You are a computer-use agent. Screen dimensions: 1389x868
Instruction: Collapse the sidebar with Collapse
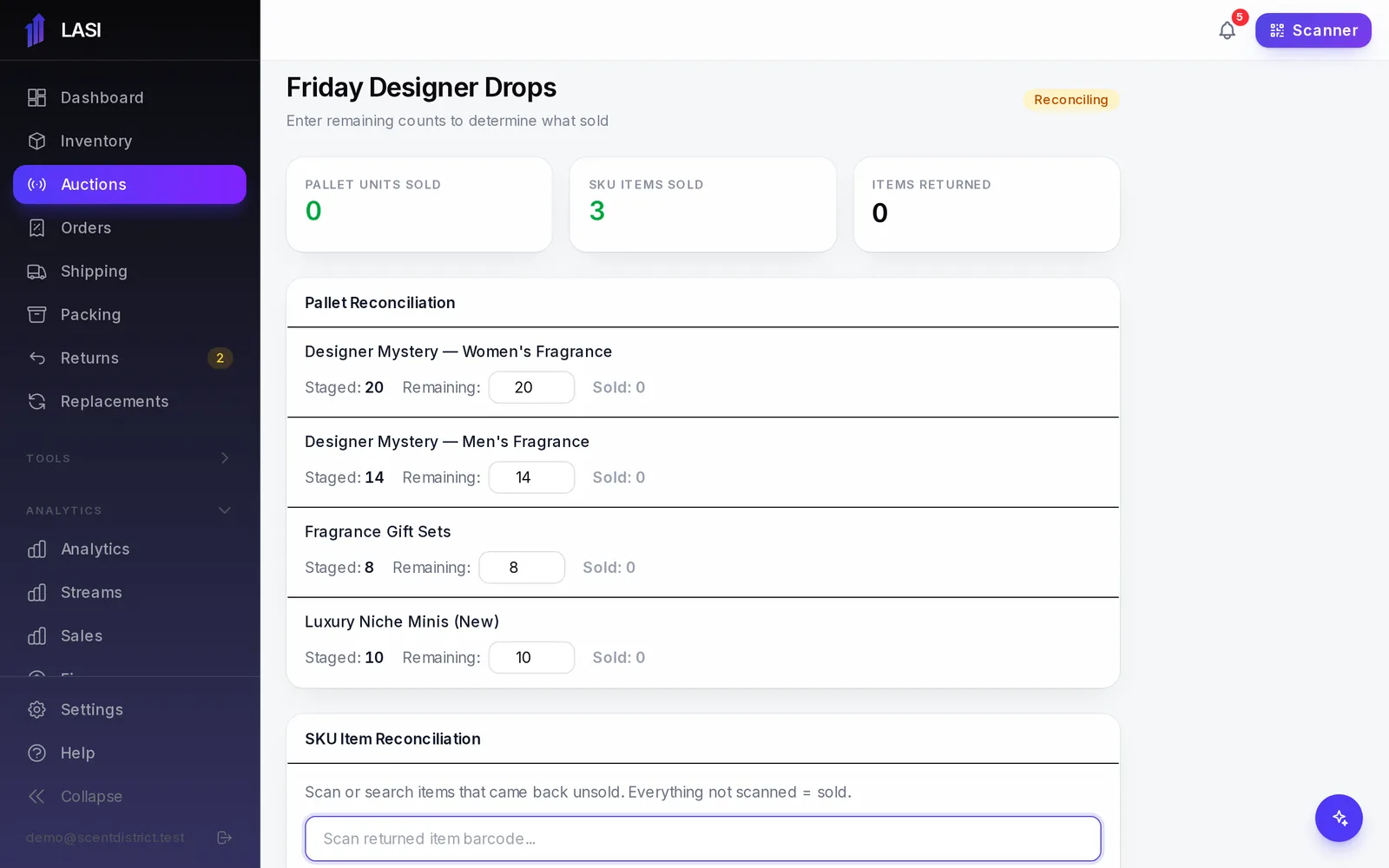[130, 796]
